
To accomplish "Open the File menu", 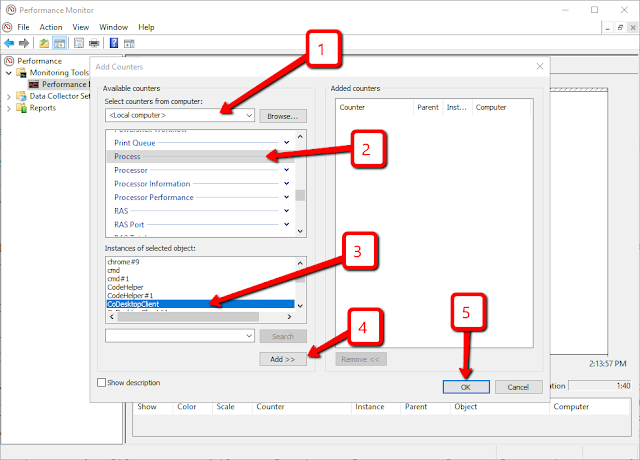I will click(x=23, y=27).
